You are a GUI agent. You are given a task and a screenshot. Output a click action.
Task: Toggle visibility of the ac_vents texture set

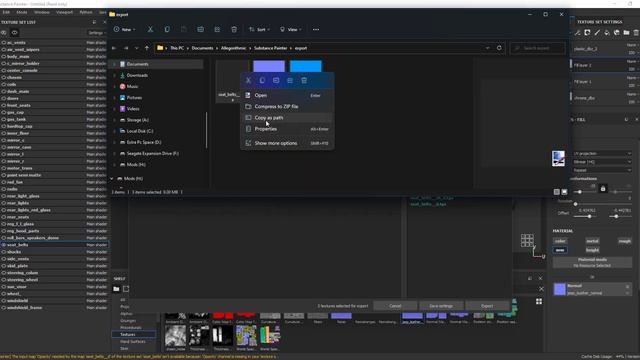4,42
